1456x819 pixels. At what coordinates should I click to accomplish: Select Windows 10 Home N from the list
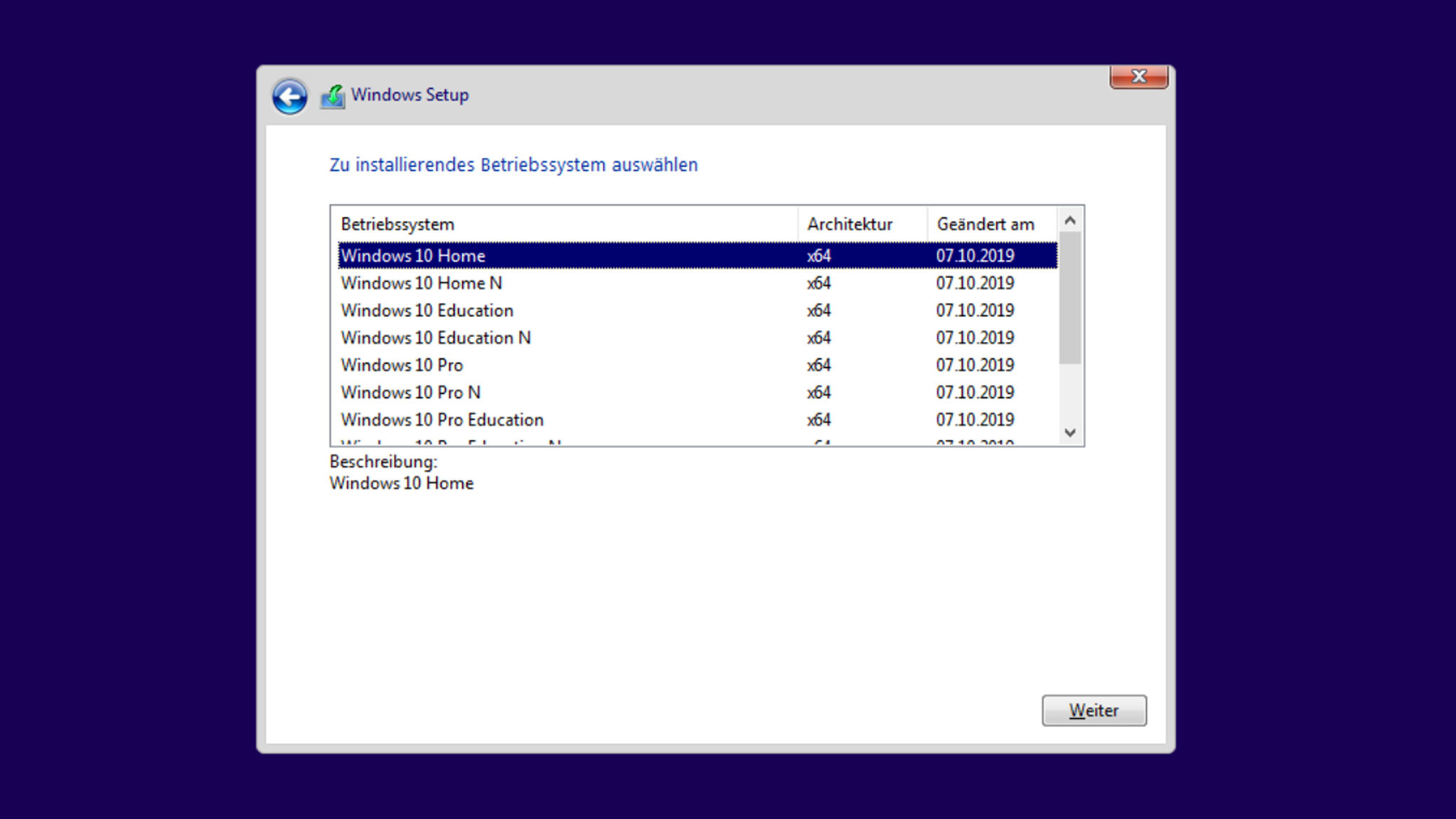coord(422,283)
